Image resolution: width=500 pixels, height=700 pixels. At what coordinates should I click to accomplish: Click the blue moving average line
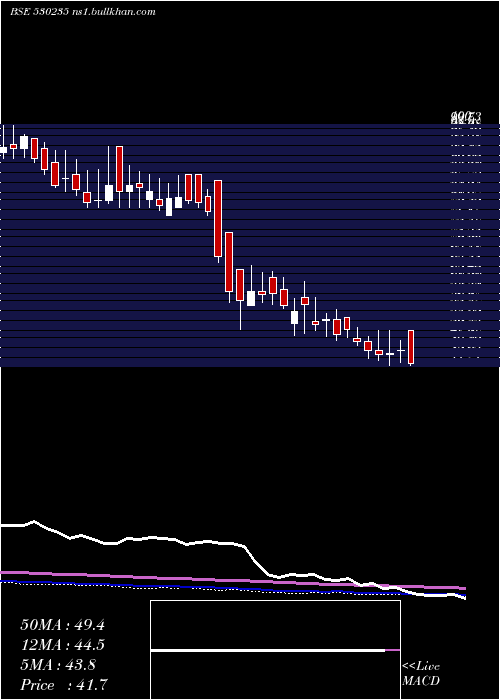pos(232,589)
